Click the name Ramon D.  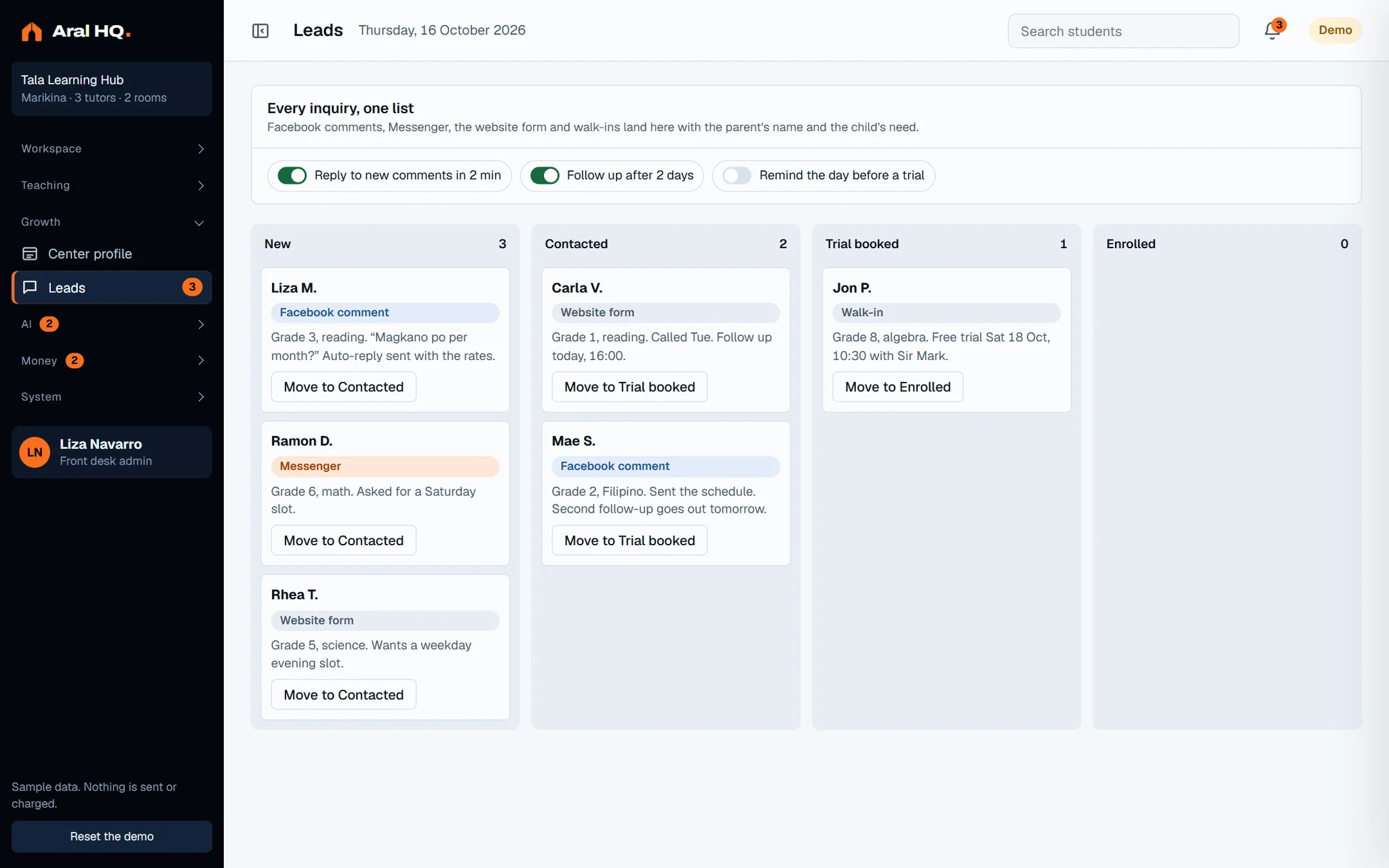[x=302, y=441]
